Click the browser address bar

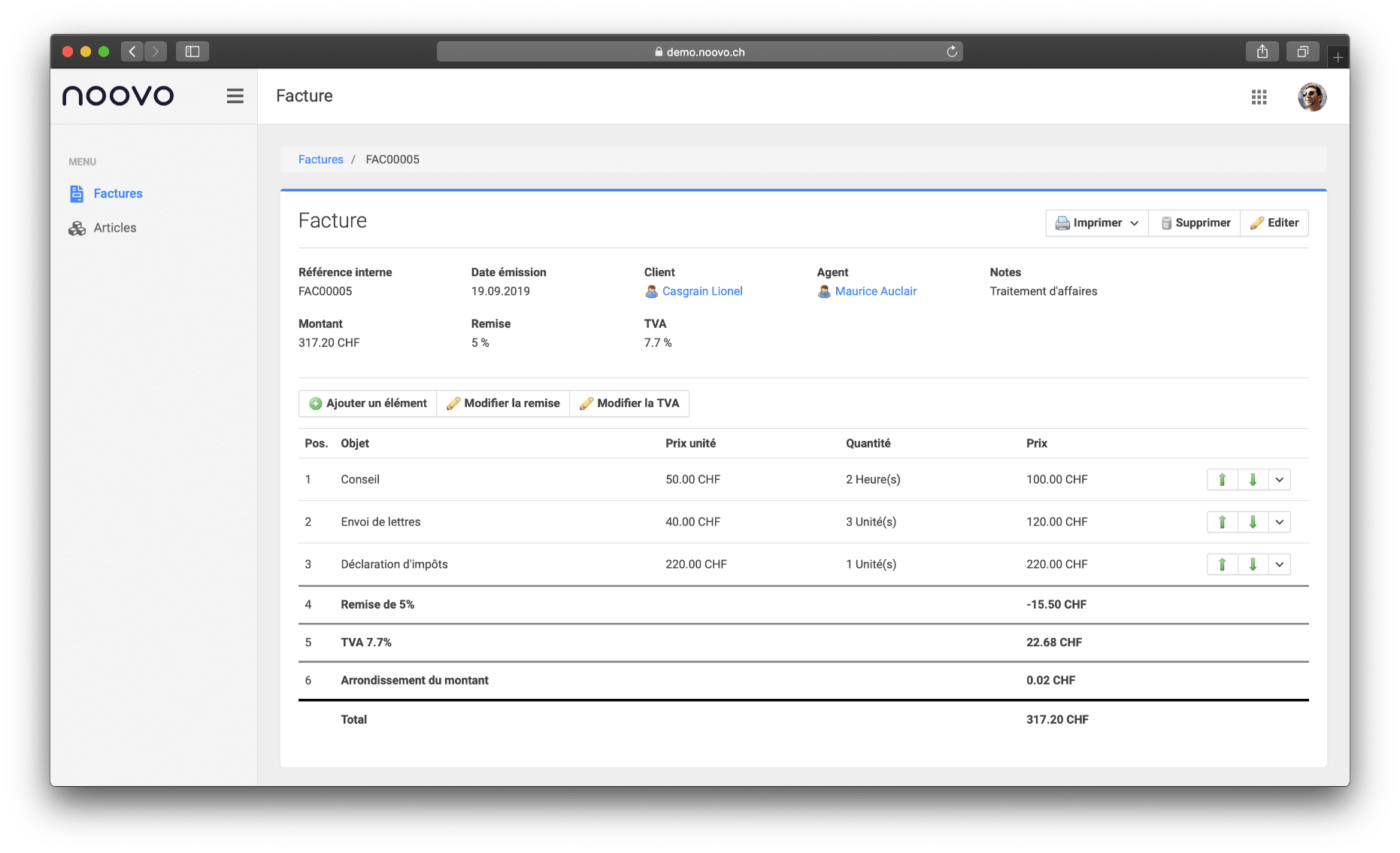(x=699, y=52)
